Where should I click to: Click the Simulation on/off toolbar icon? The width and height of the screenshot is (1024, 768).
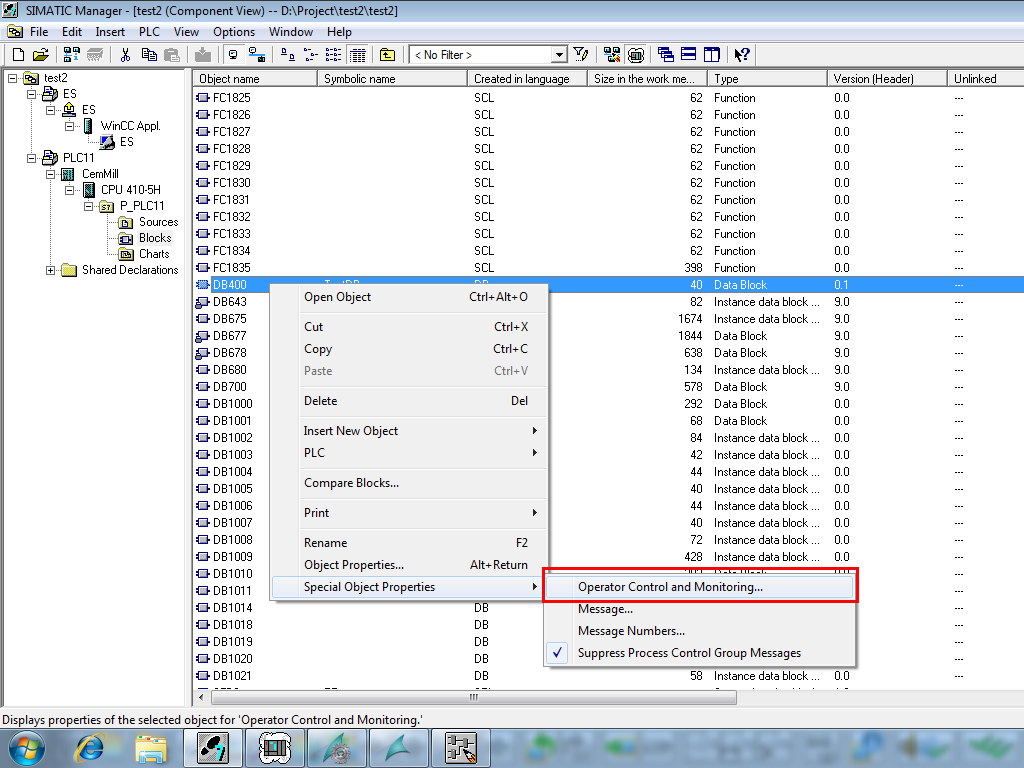(635, 55)
